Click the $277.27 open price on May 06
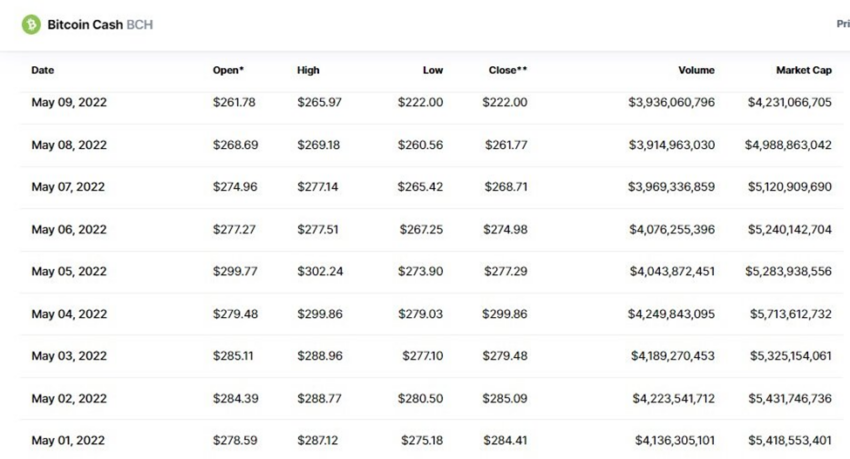The image size is (850, 459). (234, 230)
